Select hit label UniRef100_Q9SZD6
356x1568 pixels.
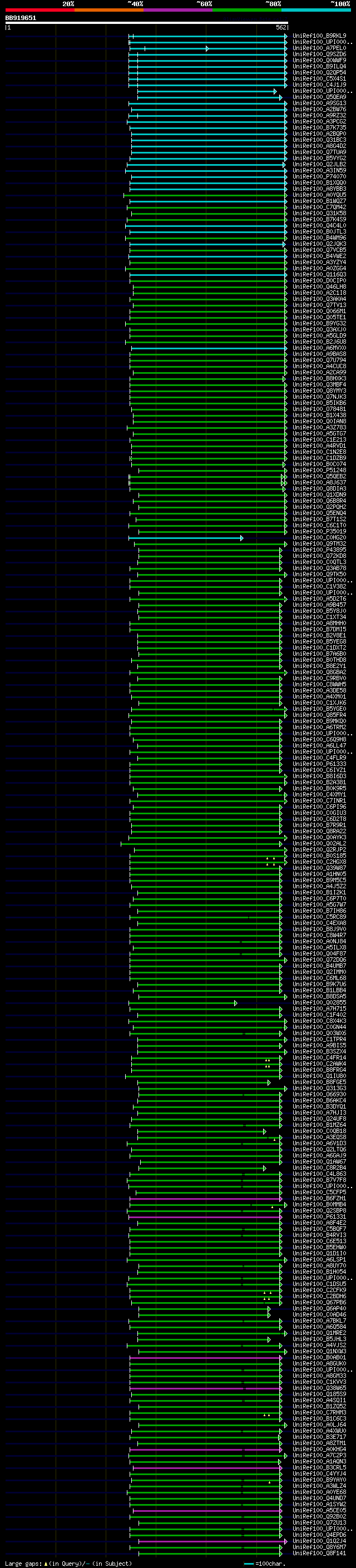tap(319, 54)
